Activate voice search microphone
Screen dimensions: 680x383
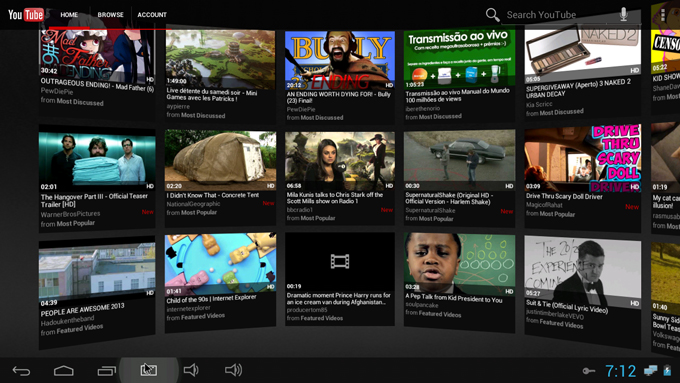click(x=624, y=14)
